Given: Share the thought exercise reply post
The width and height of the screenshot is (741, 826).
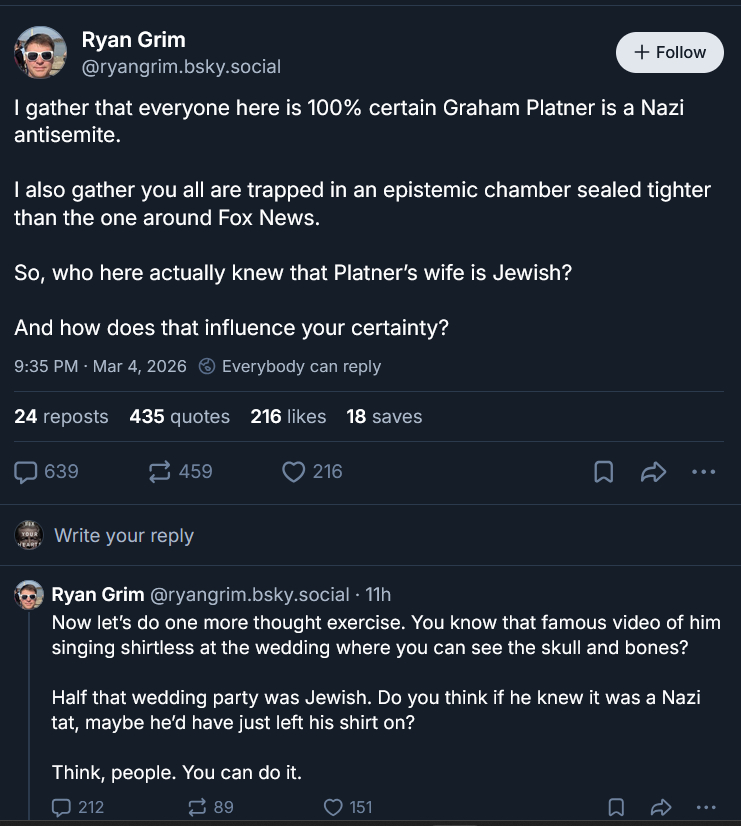Looking at the screenshot, I should tap(660, 806).
